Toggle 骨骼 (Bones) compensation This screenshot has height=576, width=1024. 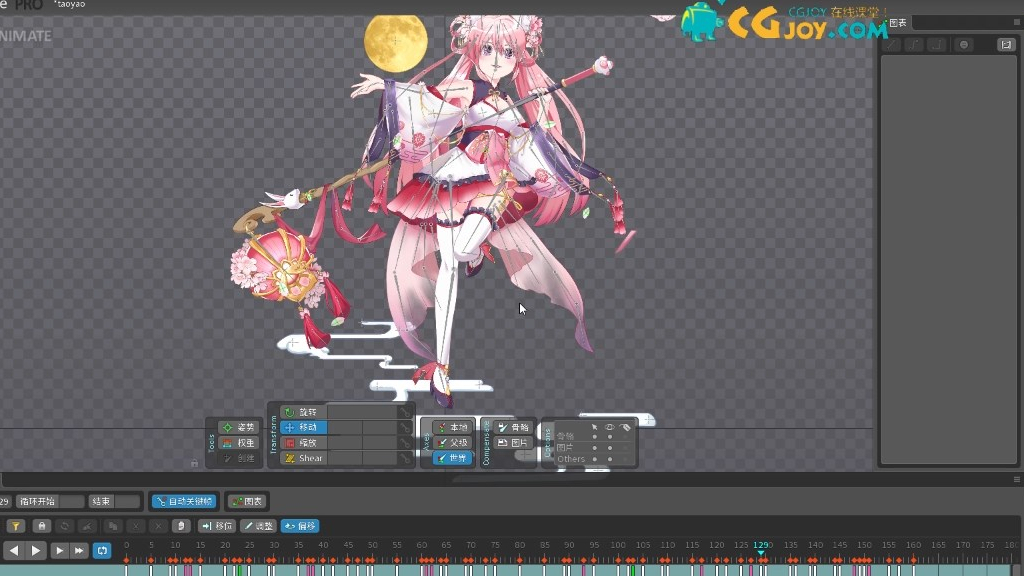(513, 427)
